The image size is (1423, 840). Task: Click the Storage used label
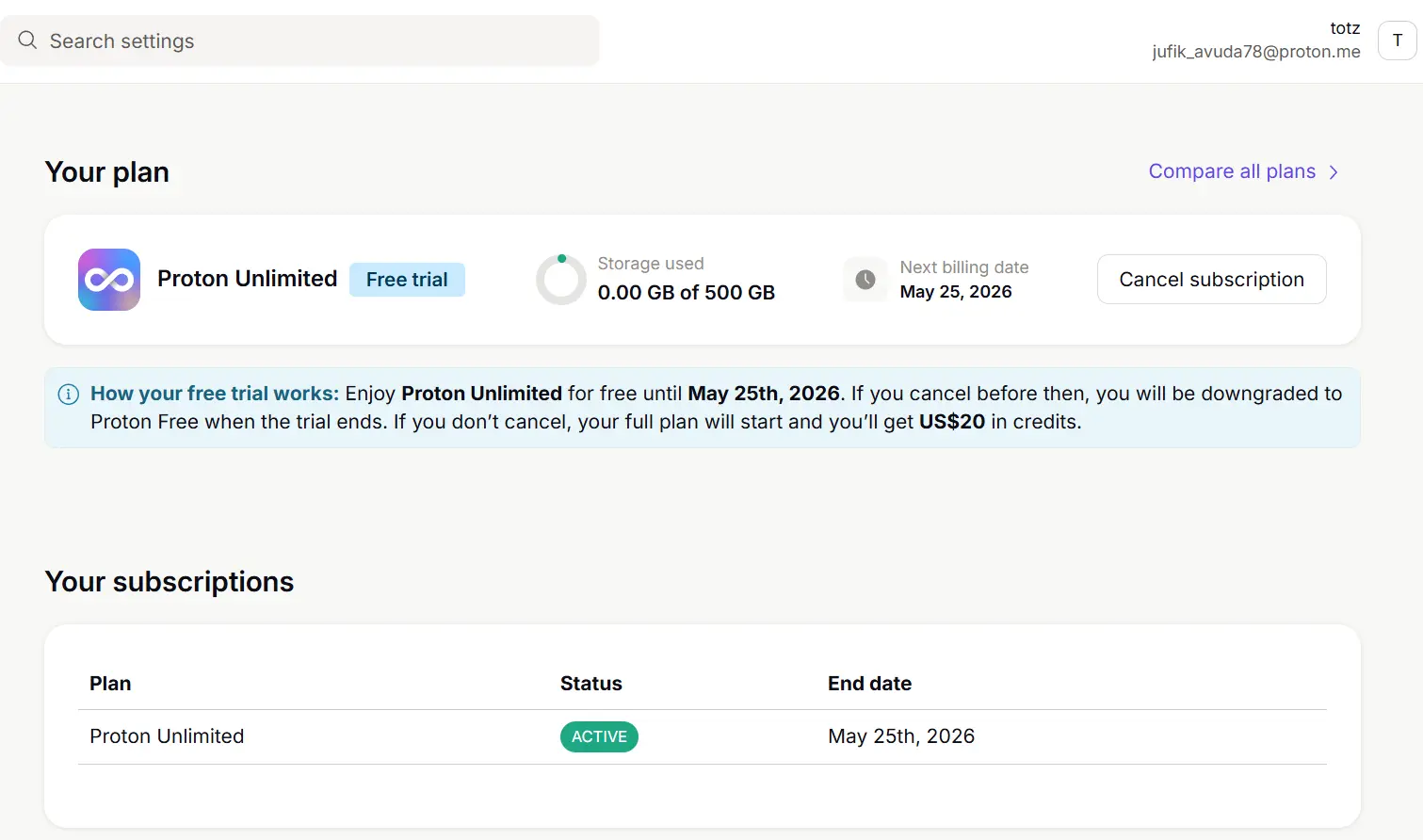tap(651, 264)
